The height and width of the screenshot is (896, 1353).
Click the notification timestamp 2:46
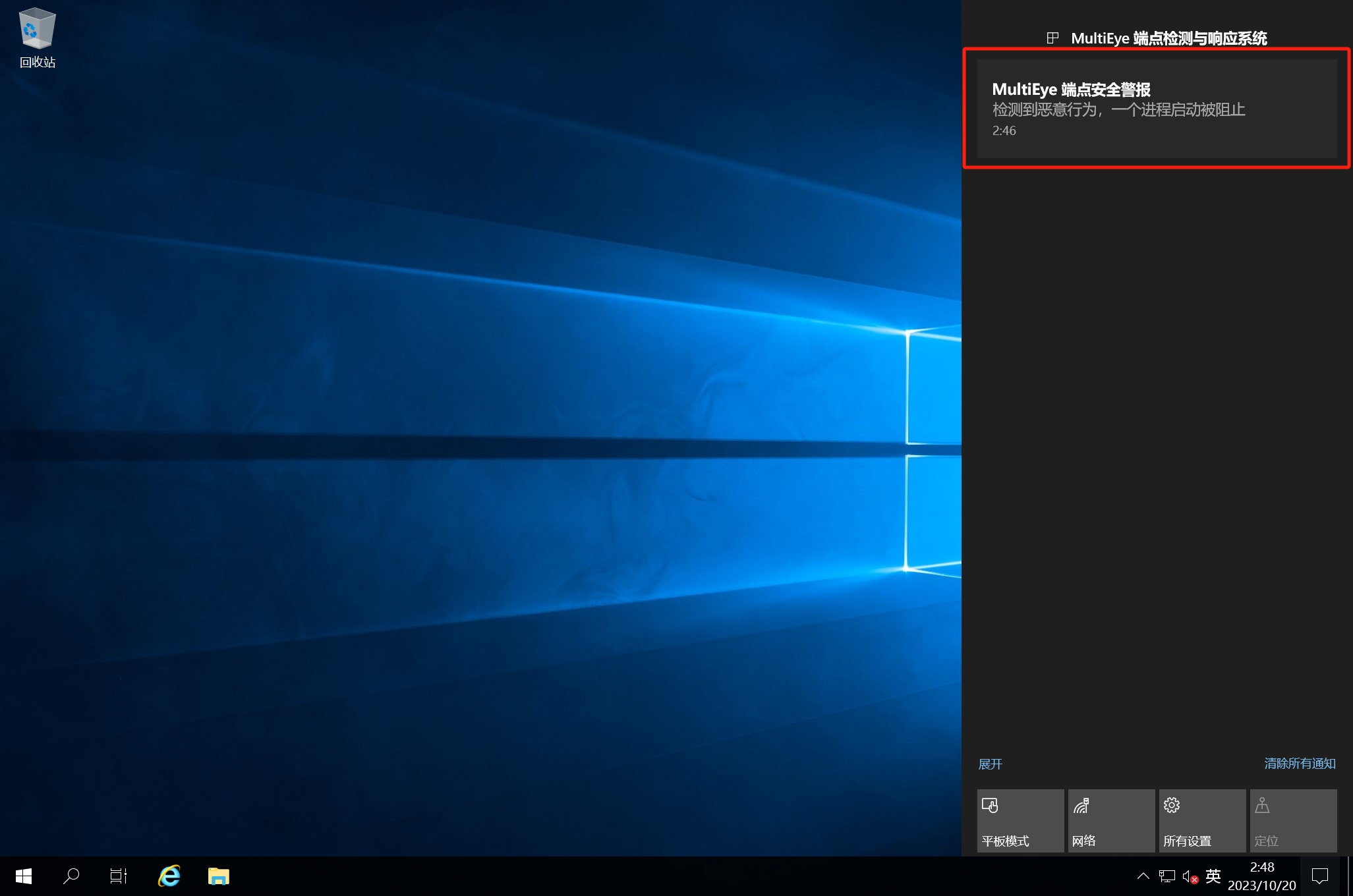(x=1004, y=130)
